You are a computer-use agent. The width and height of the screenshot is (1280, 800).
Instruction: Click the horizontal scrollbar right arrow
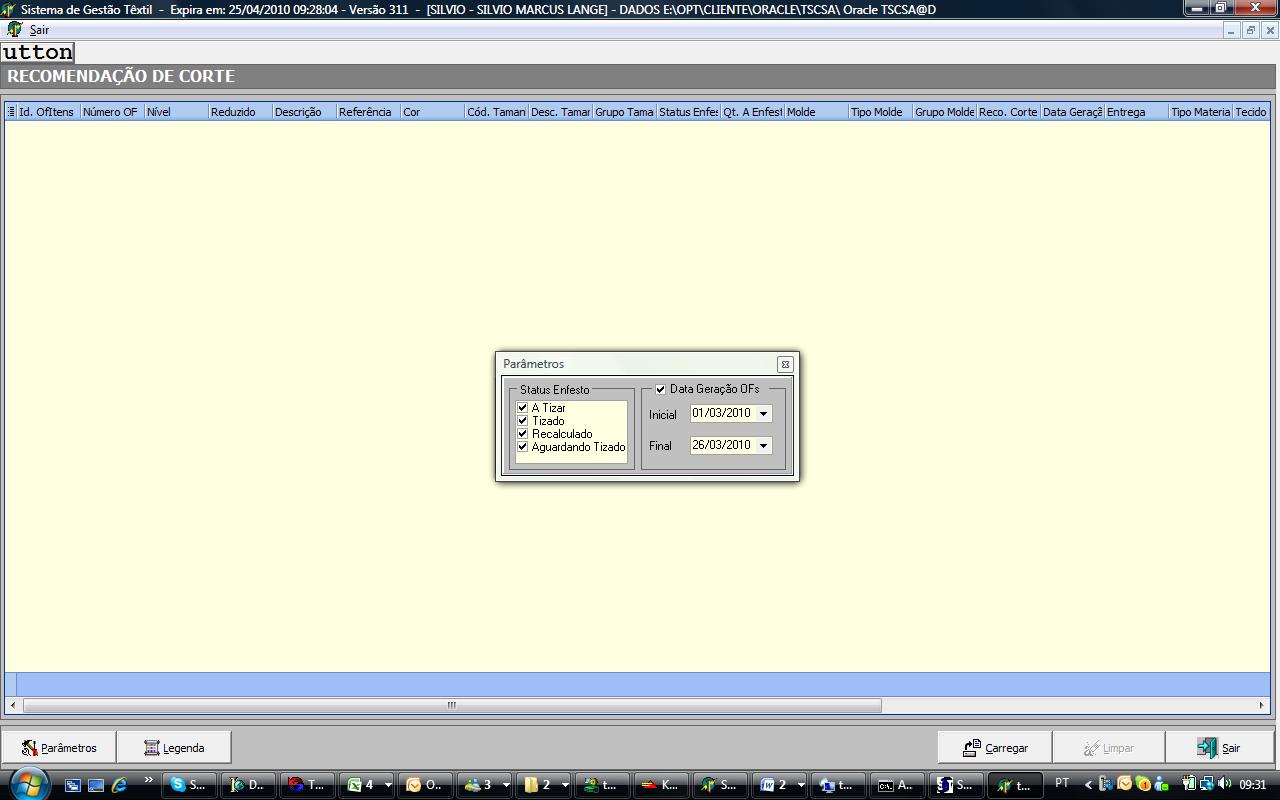(1261, 705)
